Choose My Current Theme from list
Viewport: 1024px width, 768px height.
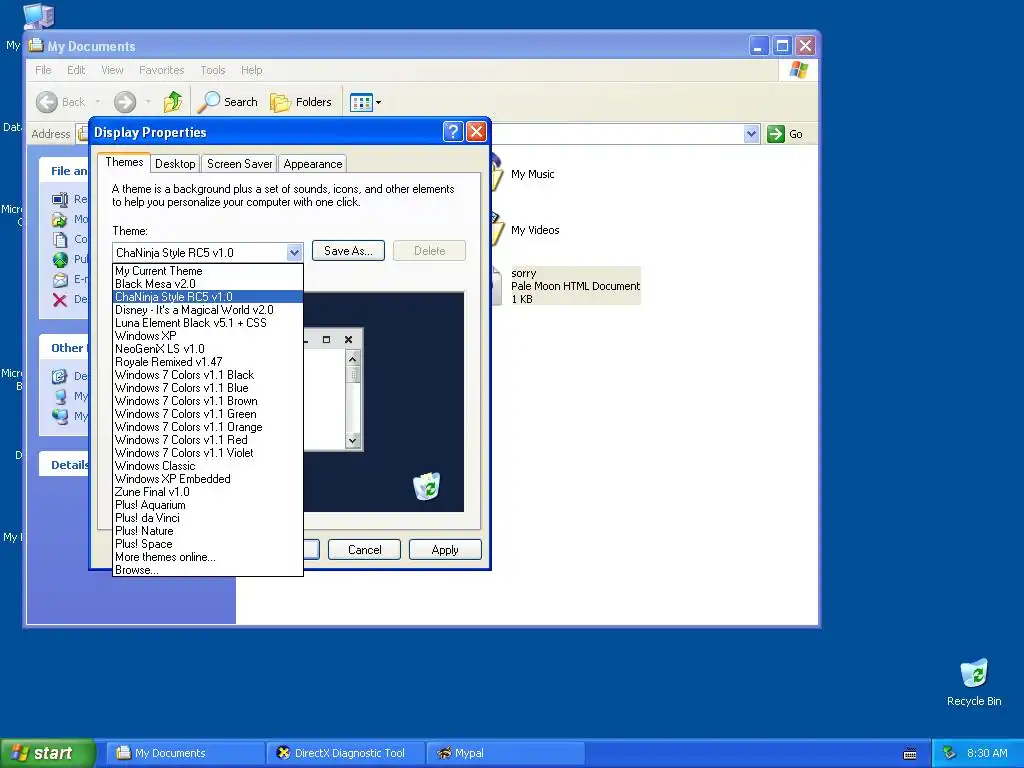pyautogui.click(x=208, y=271)
